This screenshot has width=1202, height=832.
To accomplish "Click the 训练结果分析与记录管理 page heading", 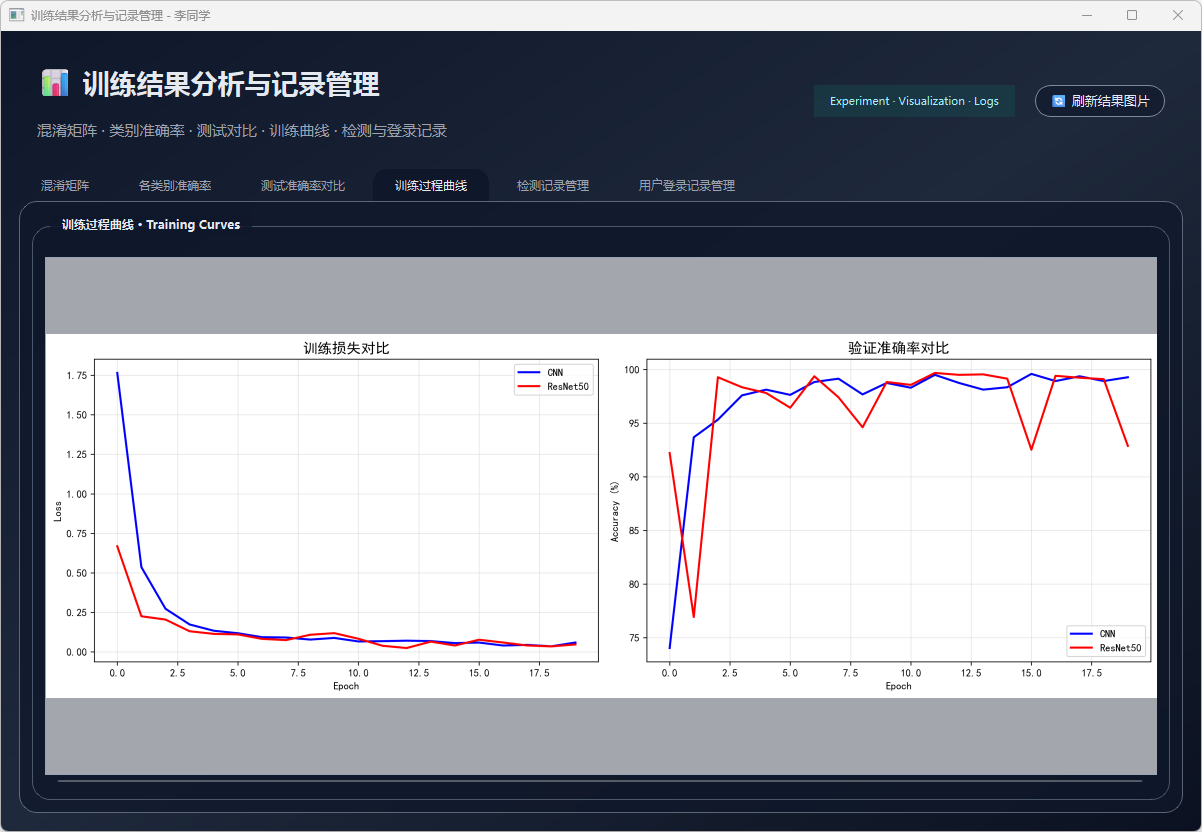I will (x=231, y=85).
